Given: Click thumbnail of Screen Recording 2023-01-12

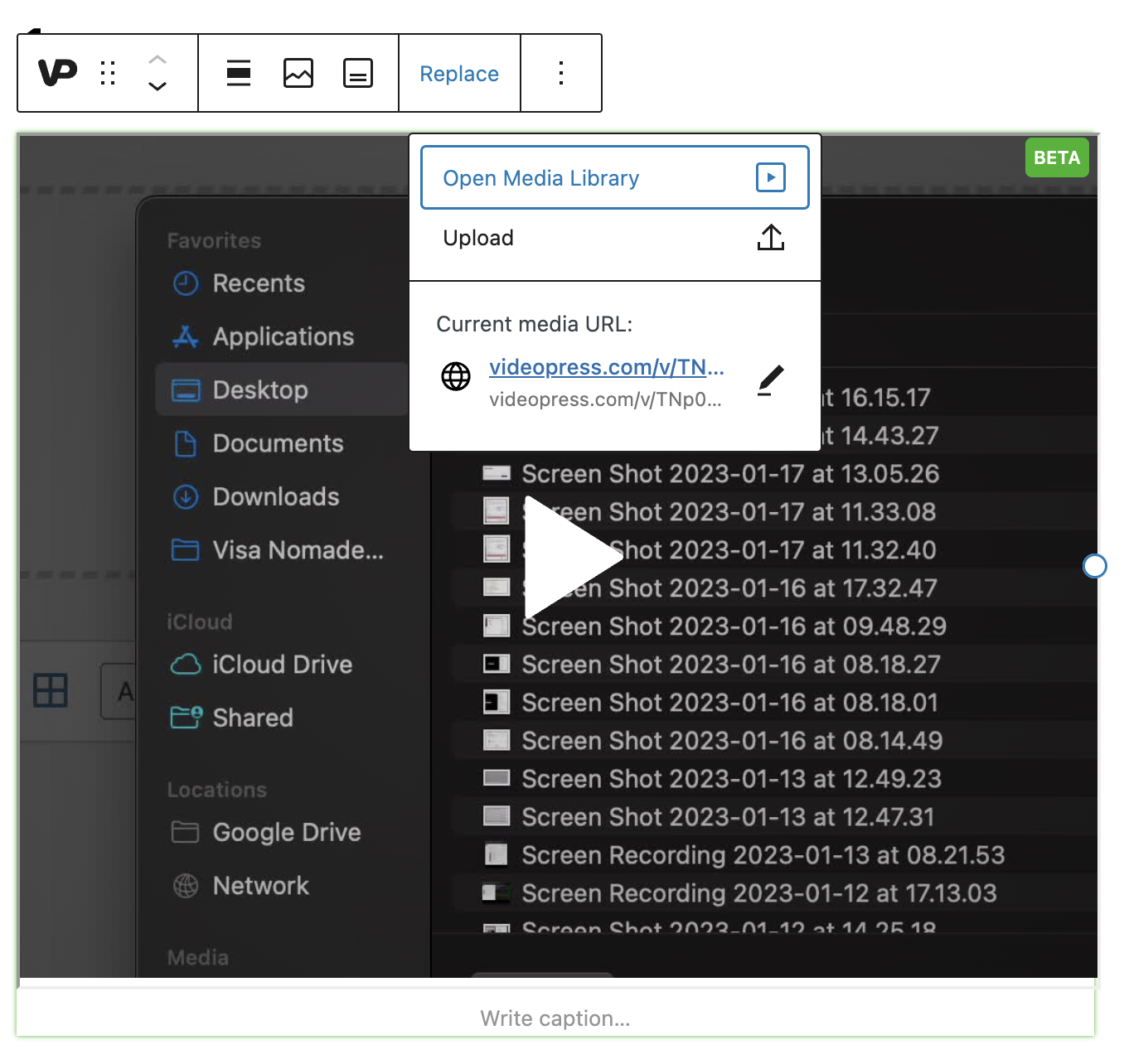Looking at the screenshot, I should 497,892.
